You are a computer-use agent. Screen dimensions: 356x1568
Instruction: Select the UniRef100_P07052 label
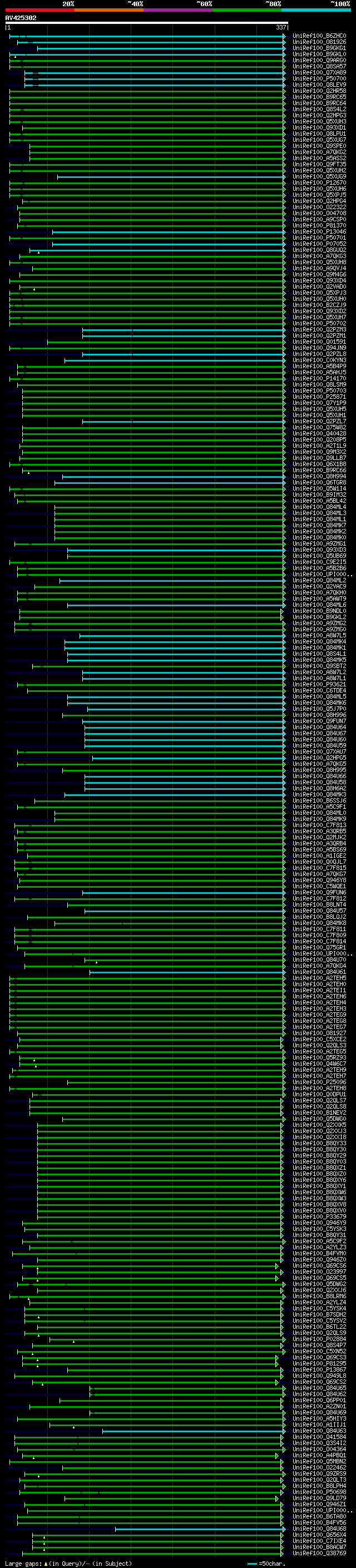click(319, 244)
